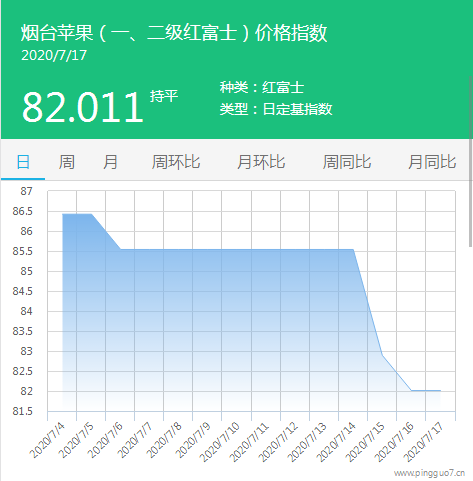Click the chart data point at 2020/7/4
The height and width of the screenshot is (481, 473).
pyautogui.click(x=62, y=214)
